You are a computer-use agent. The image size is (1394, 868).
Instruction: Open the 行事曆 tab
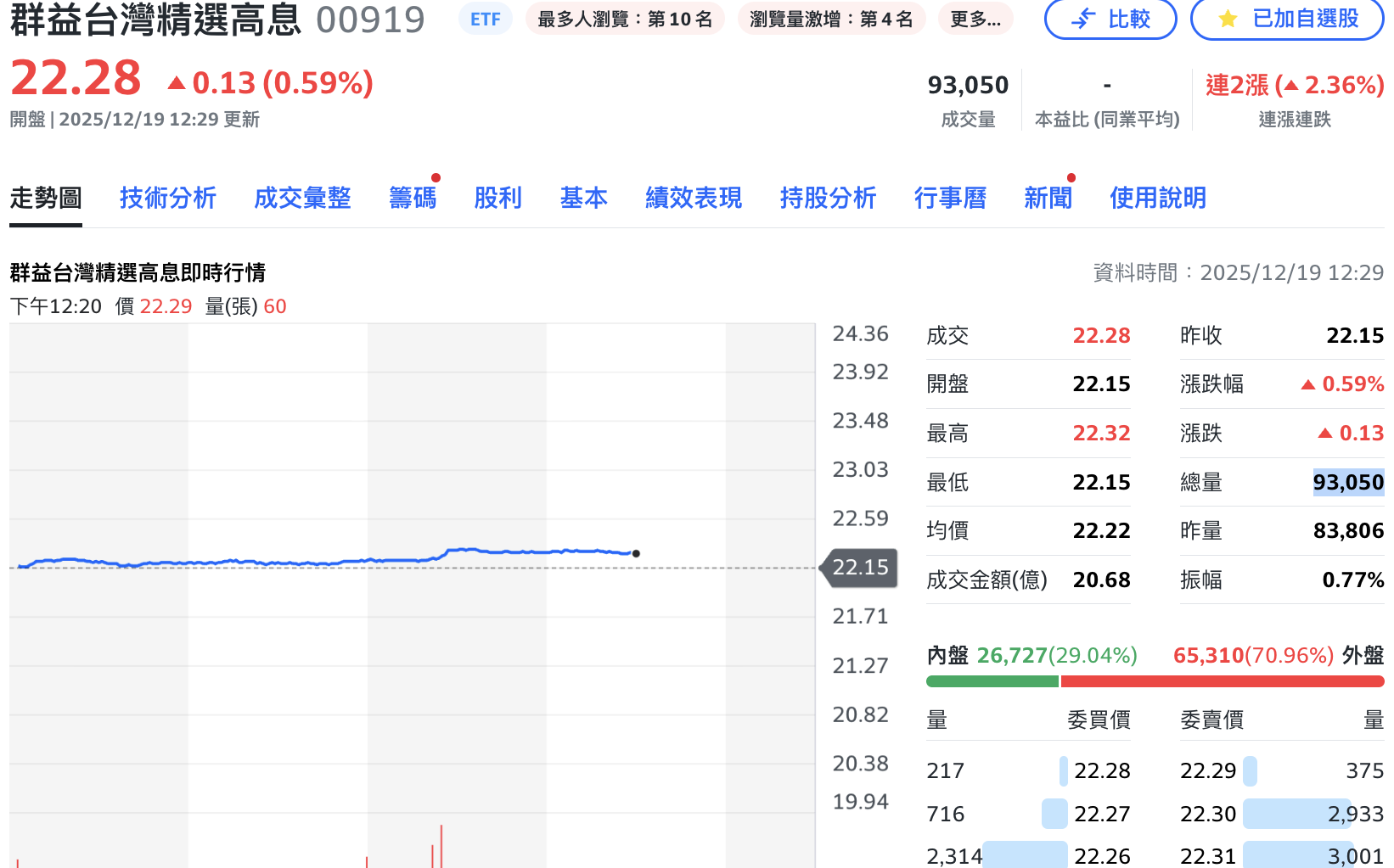click(951, 198)
